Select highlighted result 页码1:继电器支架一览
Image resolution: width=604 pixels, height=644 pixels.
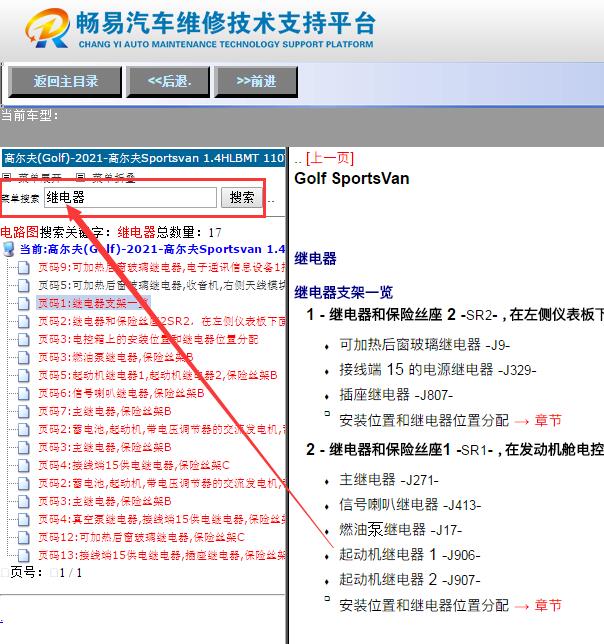(93, 303)
